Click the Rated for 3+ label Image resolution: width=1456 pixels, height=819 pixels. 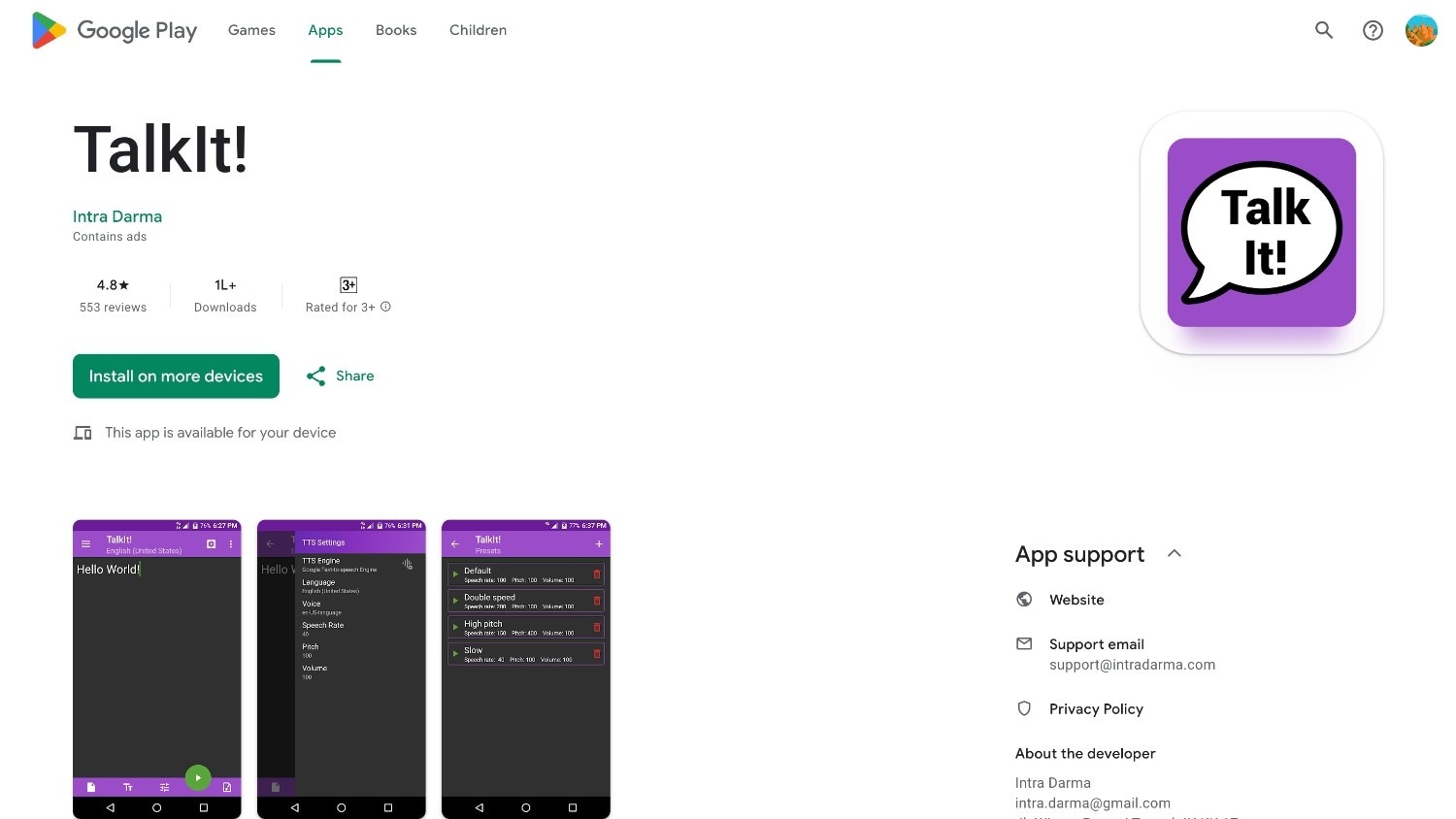point(340,308)
